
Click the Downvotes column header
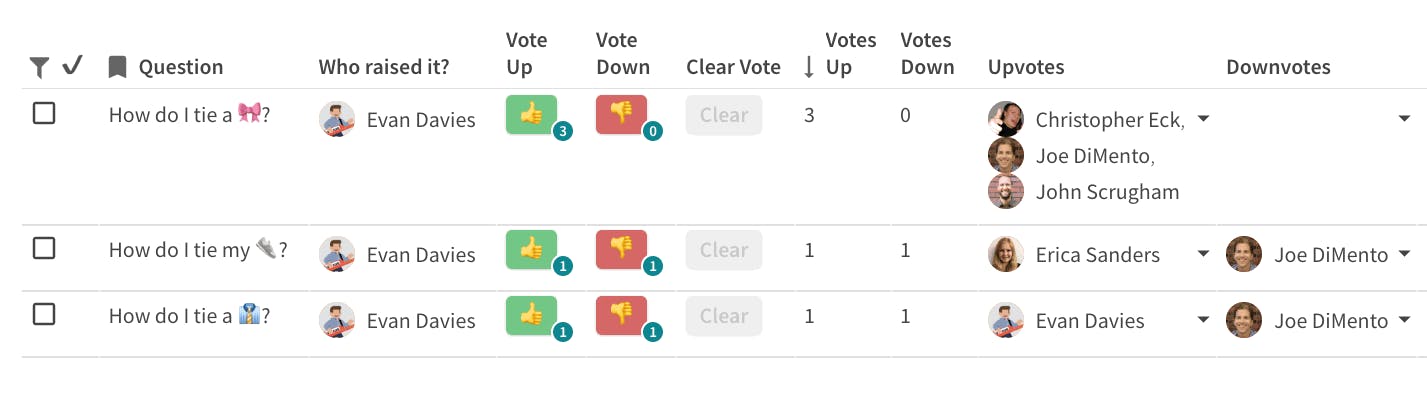click(x=1278, y=67)
